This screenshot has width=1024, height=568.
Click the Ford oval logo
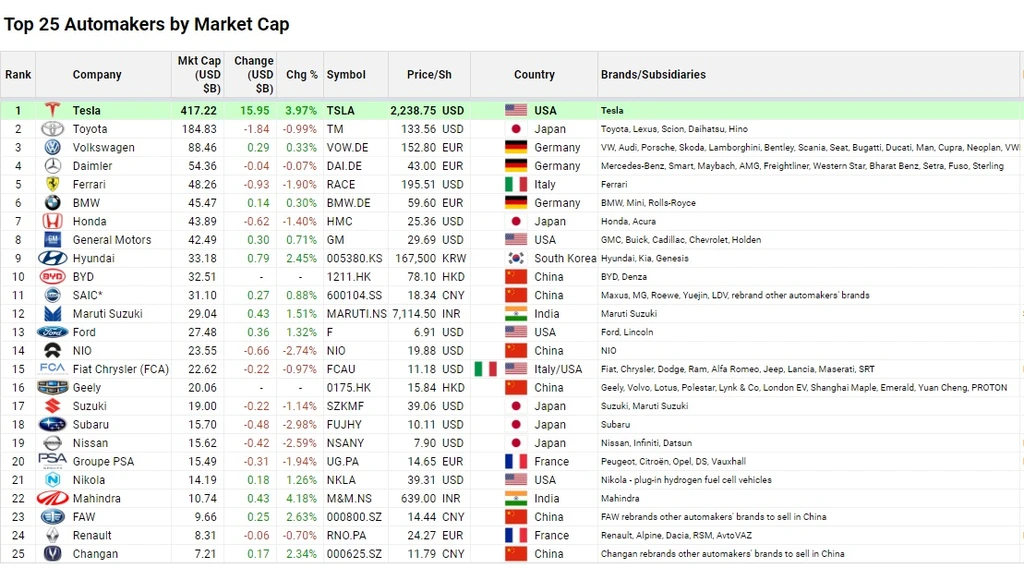click(52, 332)
